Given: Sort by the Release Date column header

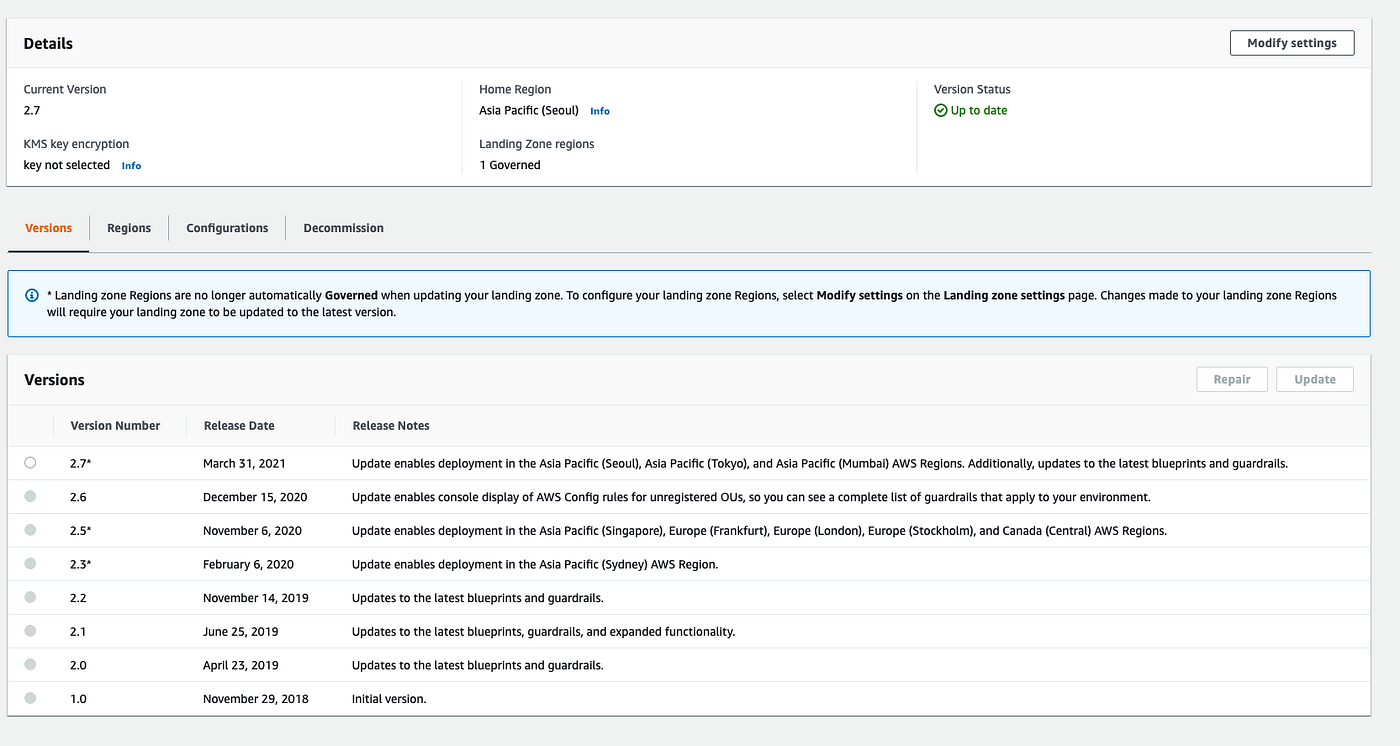Looking at the screenshot, I should pos(238,425).
